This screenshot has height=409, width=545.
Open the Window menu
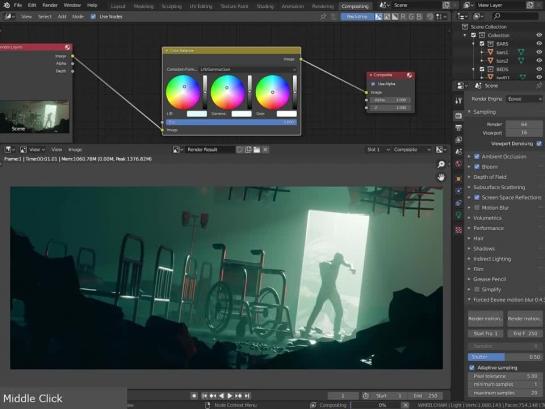click(x=72, y=5)
